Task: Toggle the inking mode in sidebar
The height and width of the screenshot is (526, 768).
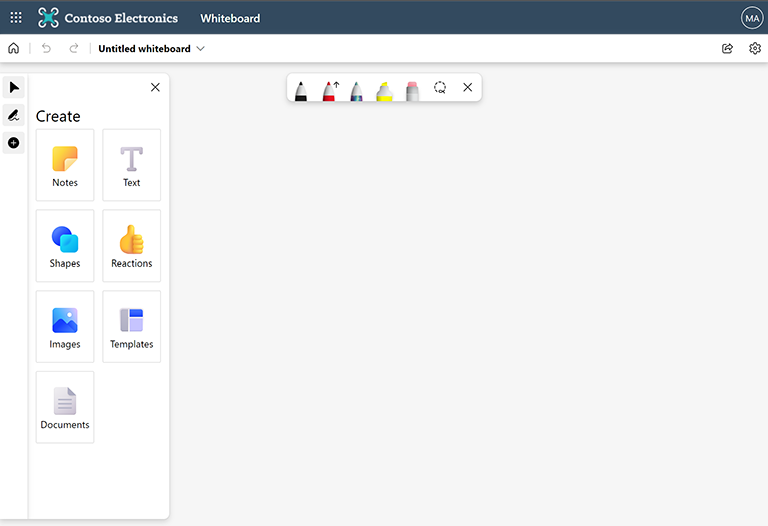Action: (x=14, y=115)
